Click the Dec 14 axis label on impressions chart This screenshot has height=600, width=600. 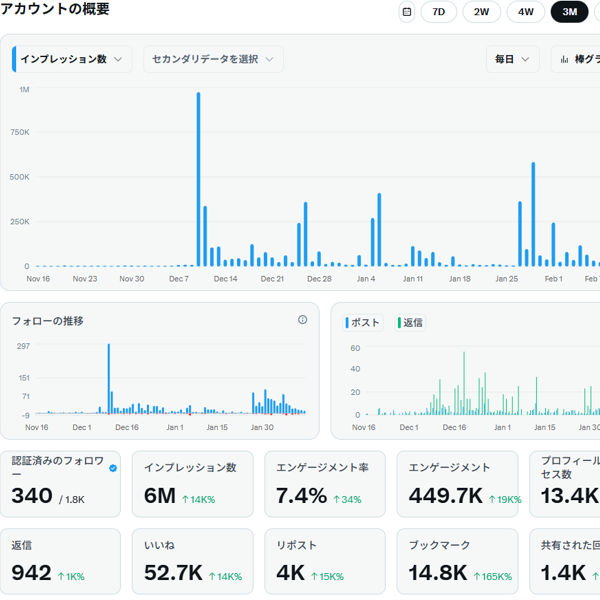(x=225, y=279)
